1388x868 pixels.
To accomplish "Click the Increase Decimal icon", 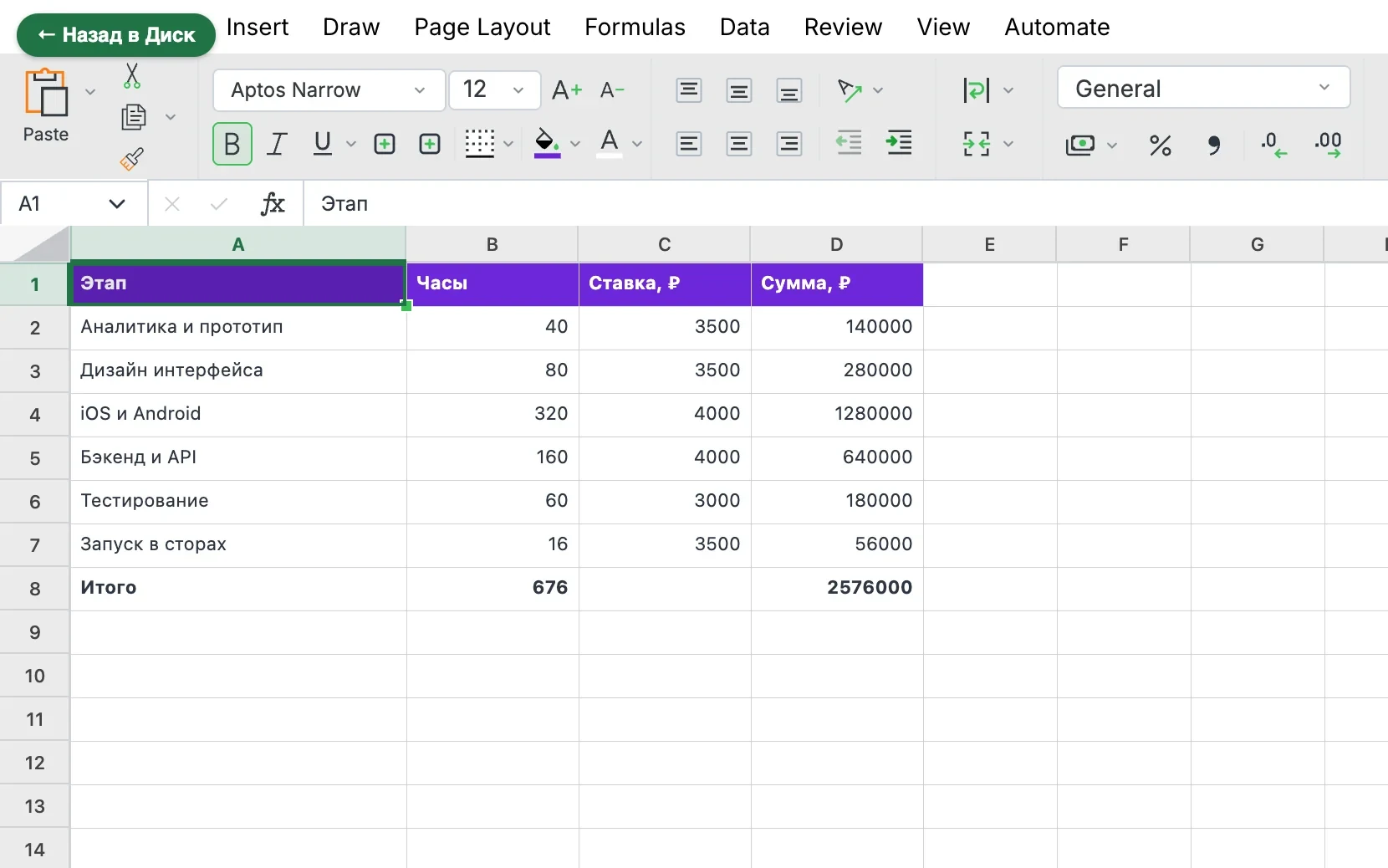I will click(x=1328, y=145).
